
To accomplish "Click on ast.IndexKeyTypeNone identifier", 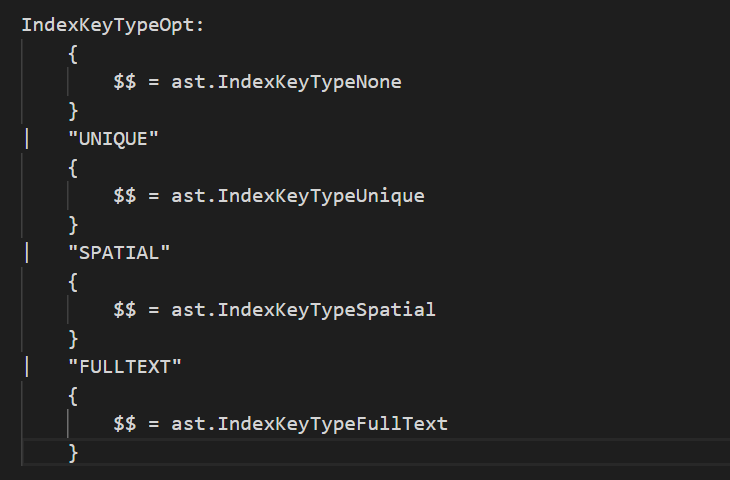I will pos(287,82).
